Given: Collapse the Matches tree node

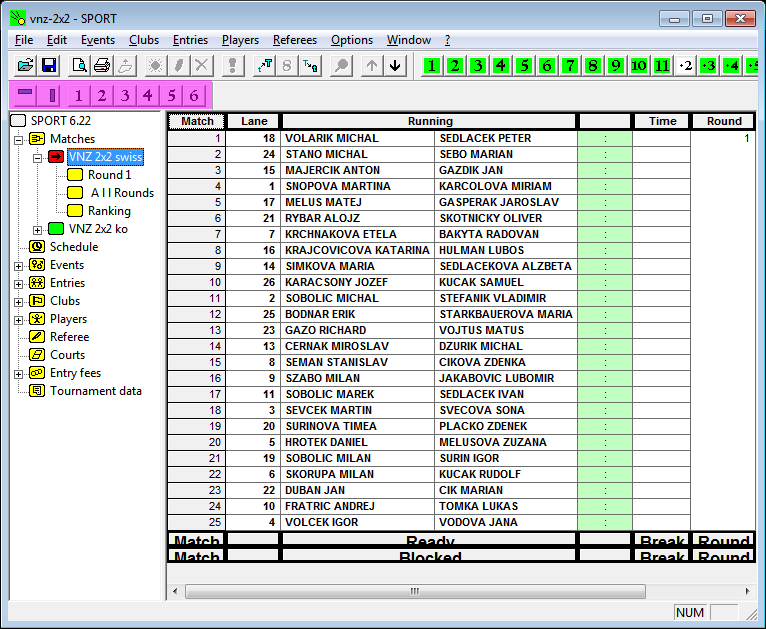Looking at the screenshot, I should tap(18, 139).
